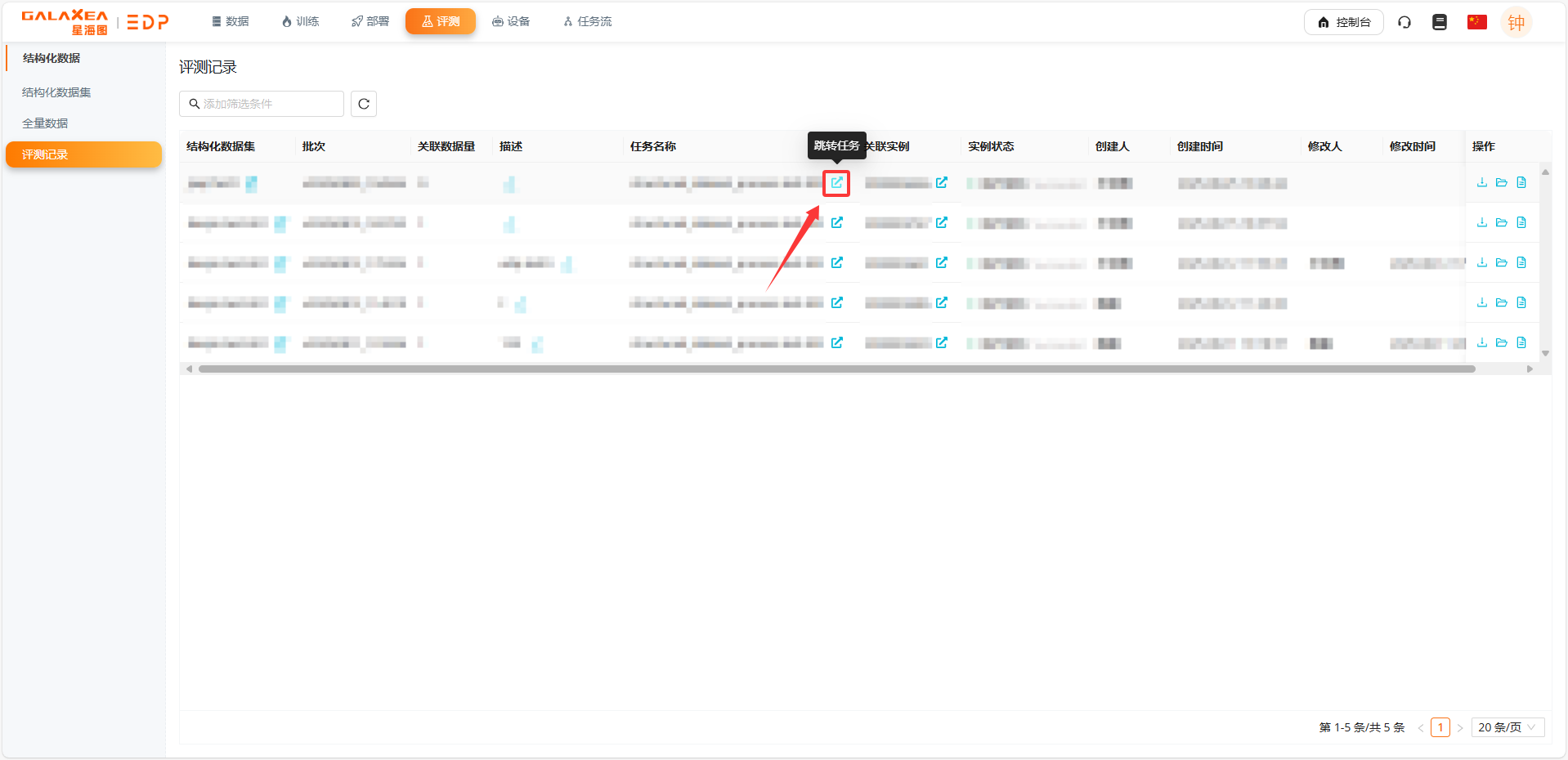Open the 训练 top menu
1568x760 pixels.
300,21
